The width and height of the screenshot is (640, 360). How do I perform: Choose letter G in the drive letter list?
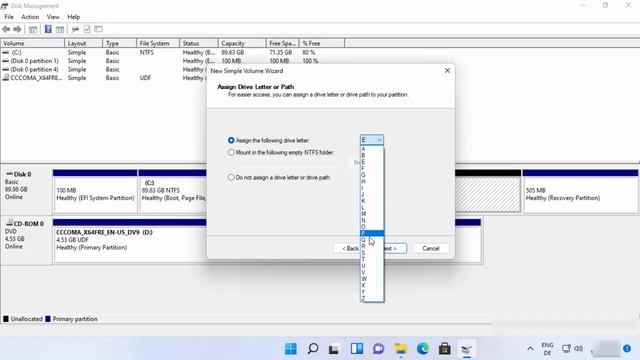372,175
